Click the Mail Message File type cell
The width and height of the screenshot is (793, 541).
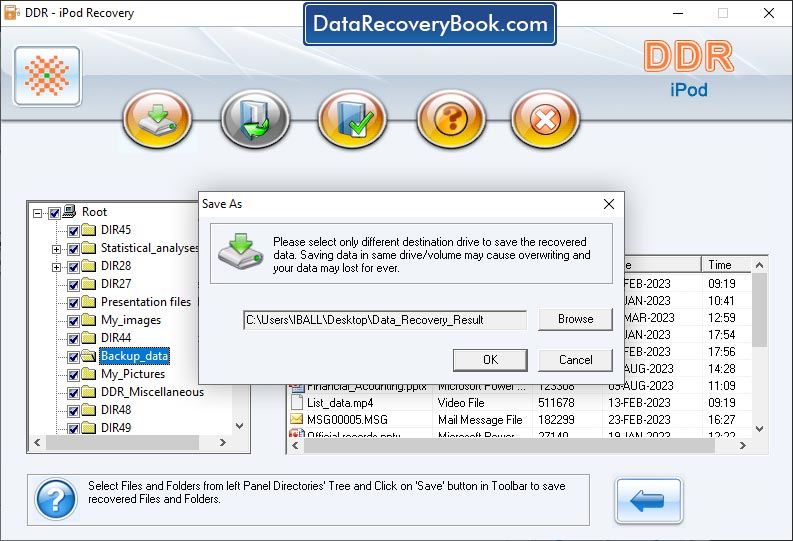point(480,420)
